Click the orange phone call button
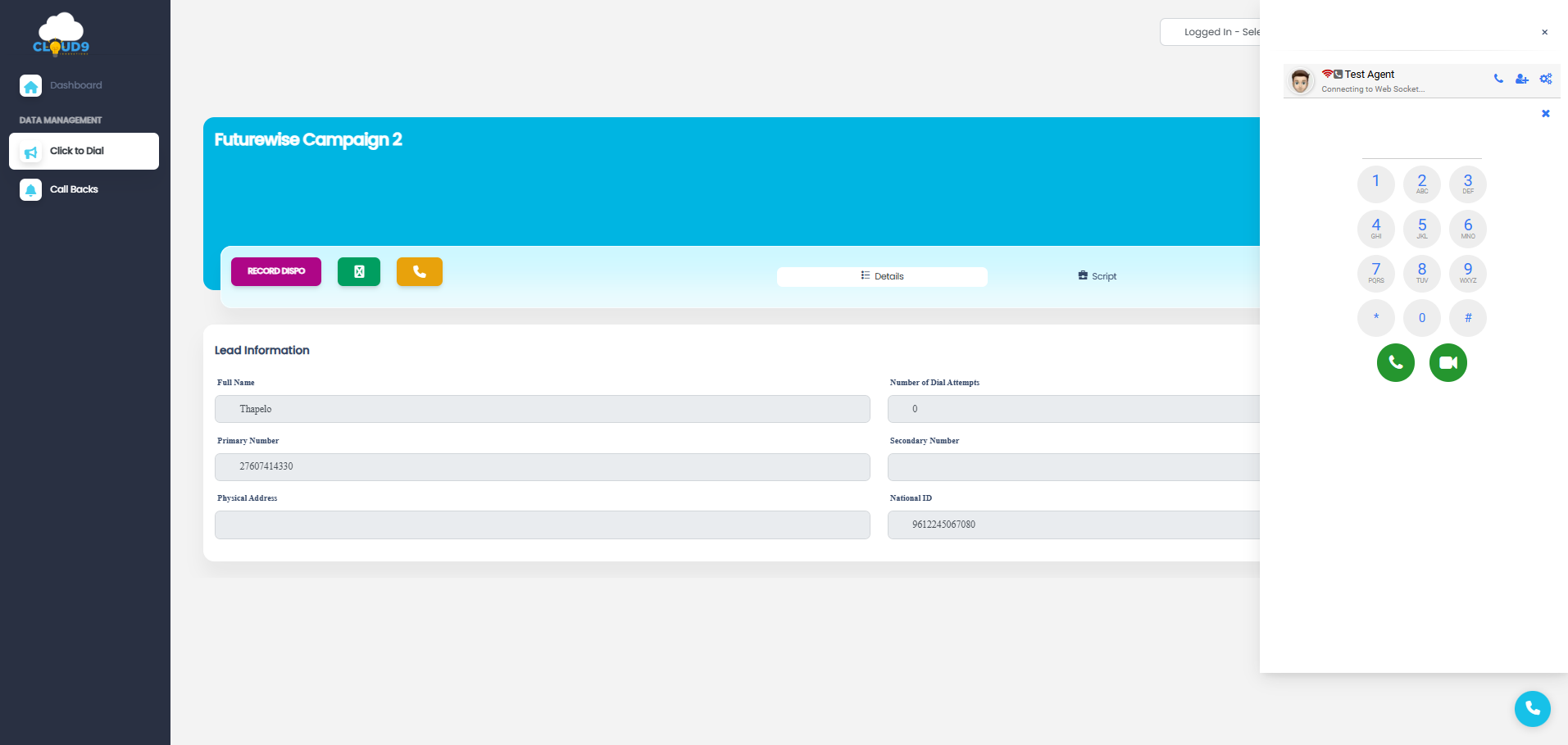Image resolution: width=1568 pixels, height=745 pixels. (420, 271)
